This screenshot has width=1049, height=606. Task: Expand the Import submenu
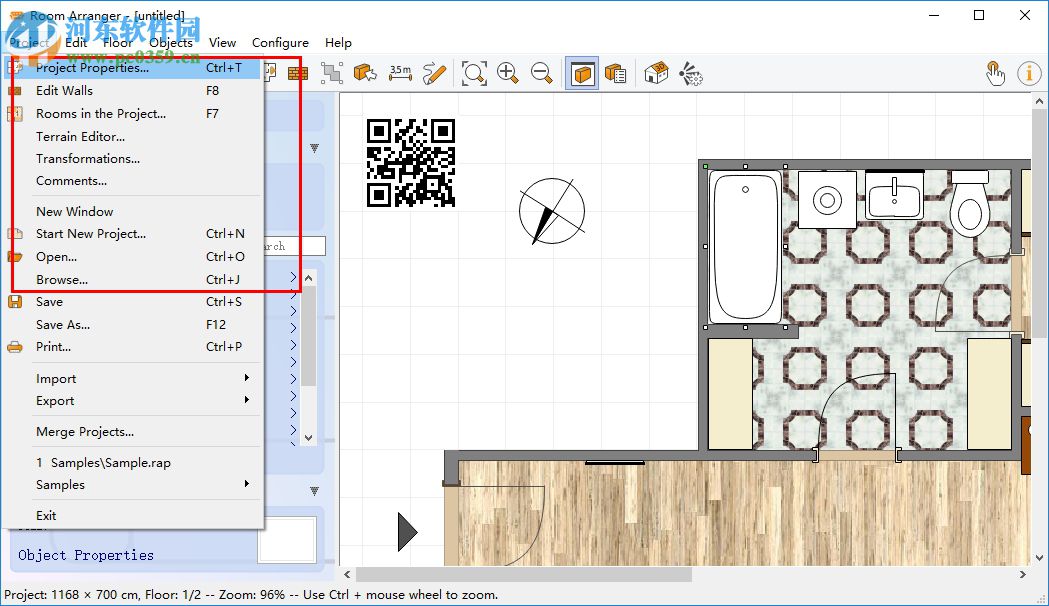(140, 378)
